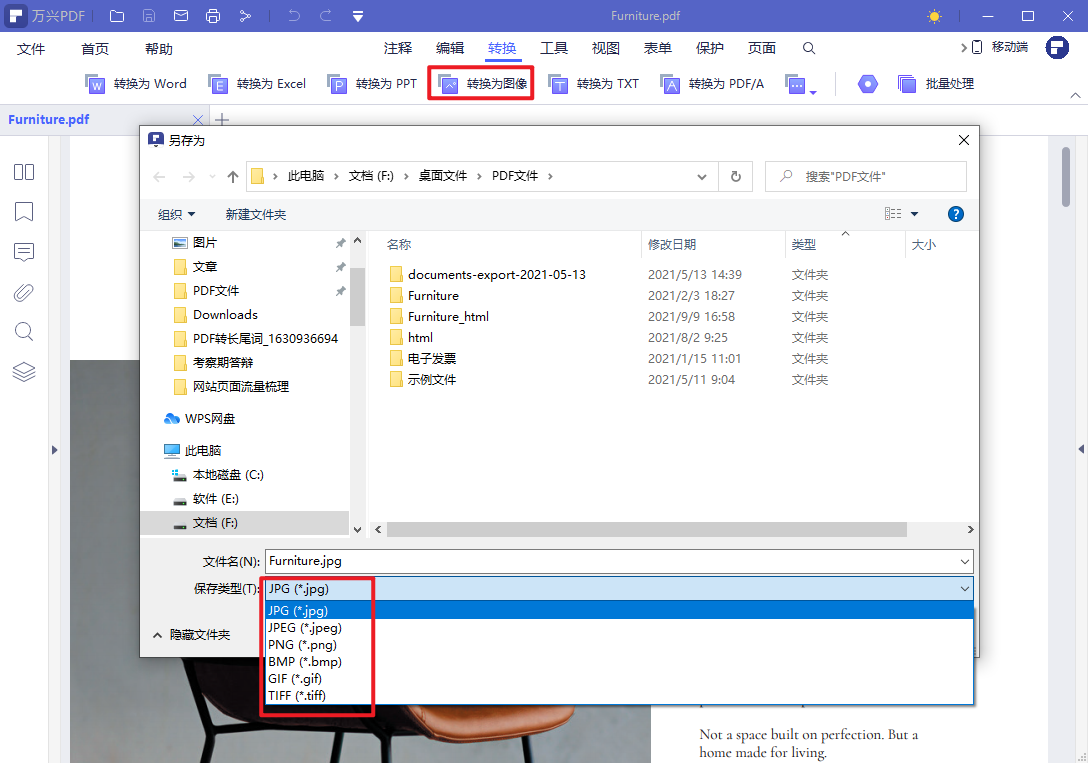The image size is (1088, 763).
Task: Toggle the light/dark theme sun icon
Action: click(934, 16)
